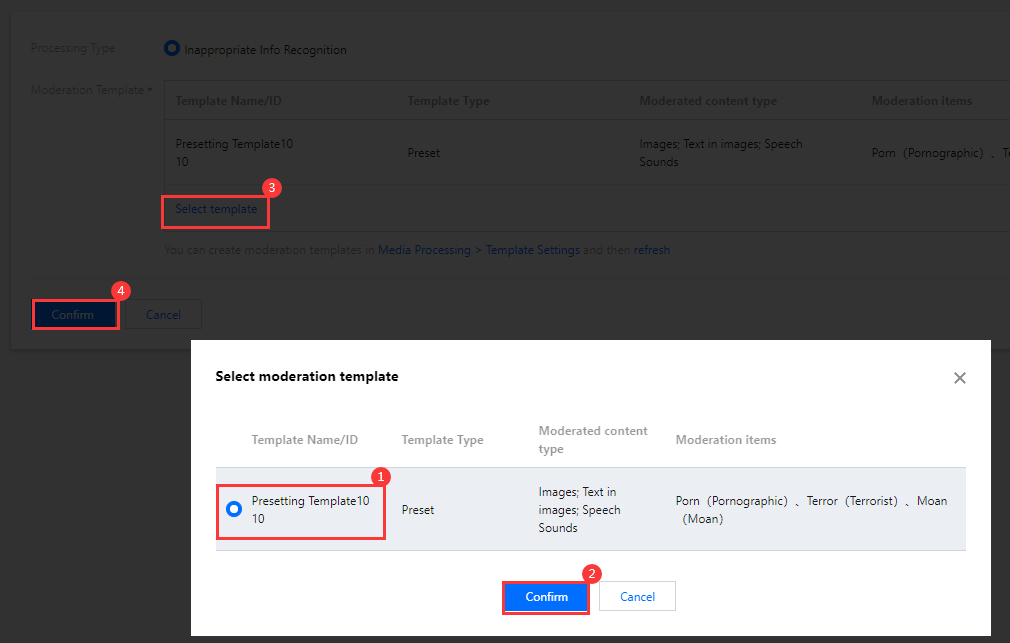Click Template Type header in the dialog
1010x643 pixels.
(x=442, y=440)
